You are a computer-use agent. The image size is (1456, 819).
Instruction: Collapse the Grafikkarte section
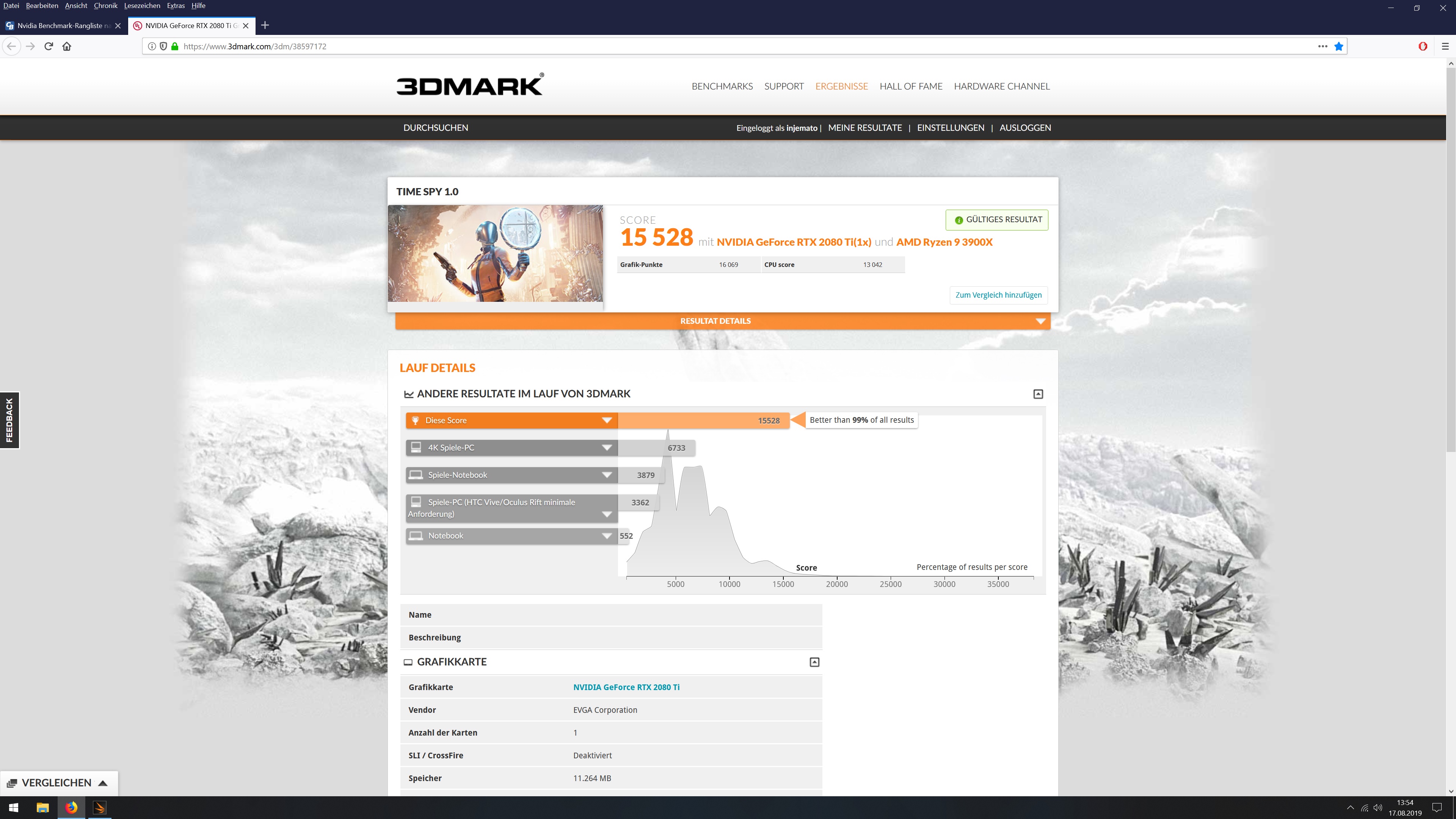pyautogui.click(x=814, y=662)
